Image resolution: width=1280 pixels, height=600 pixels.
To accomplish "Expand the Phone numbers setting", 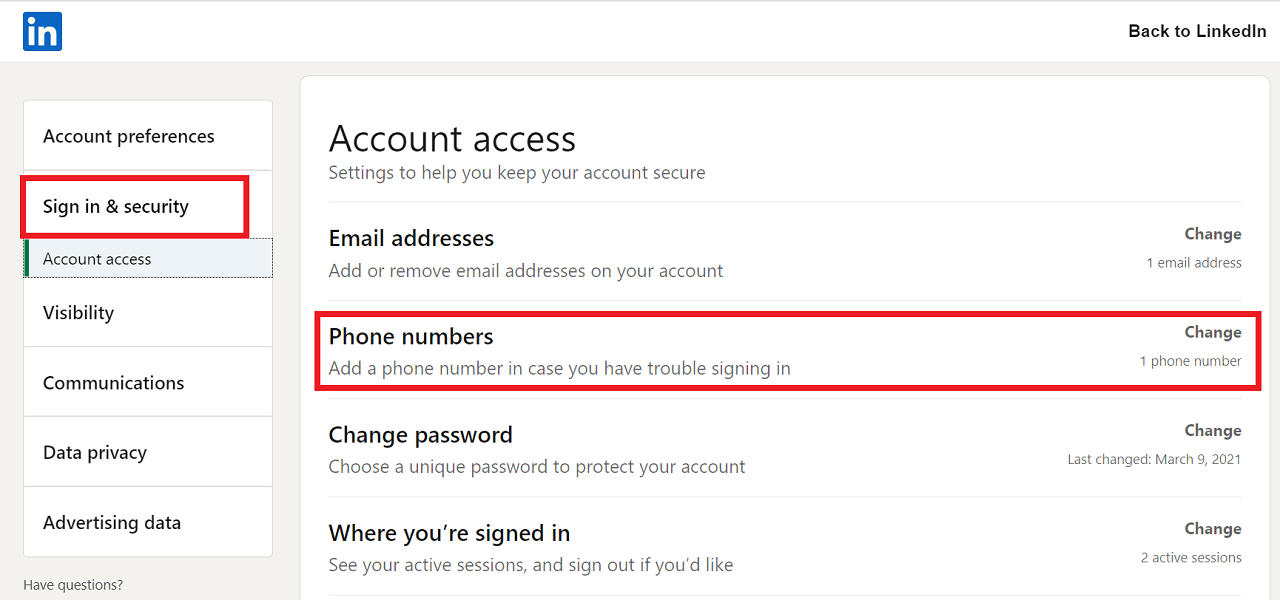I will (411, 337).
